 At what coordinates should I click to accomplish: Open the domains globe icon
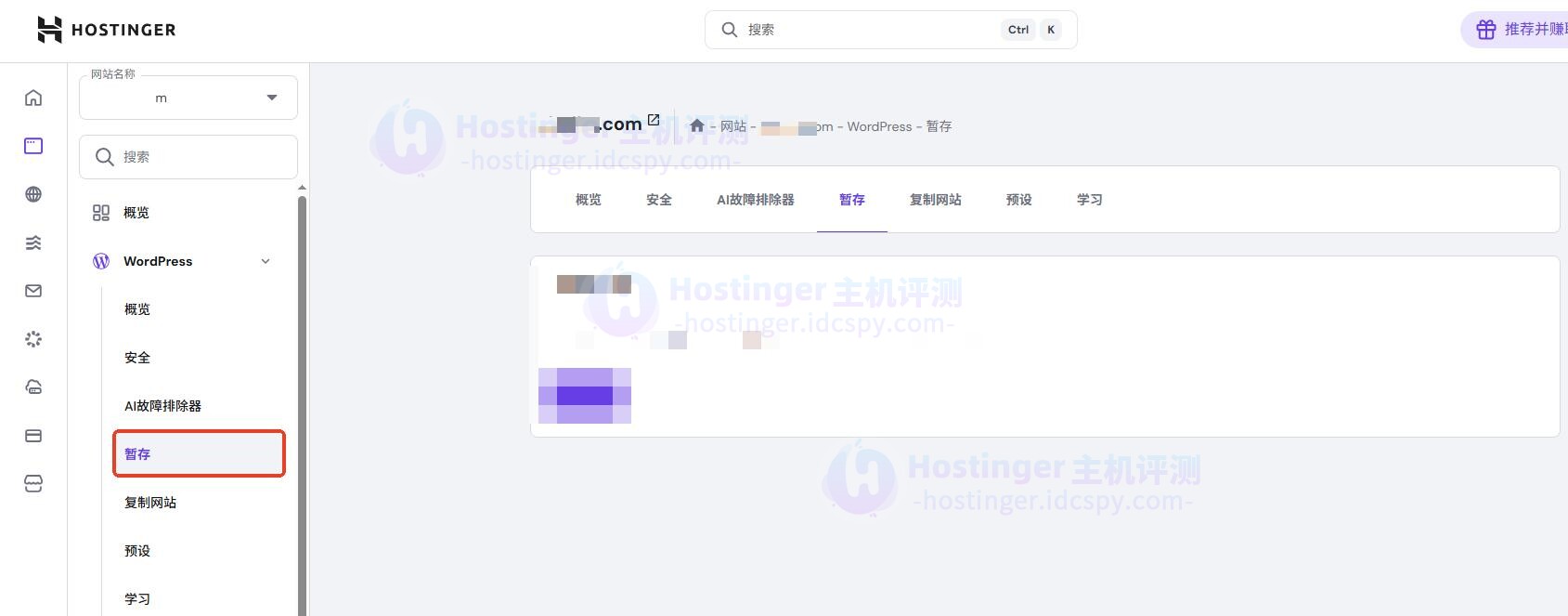tap(33, 194)
